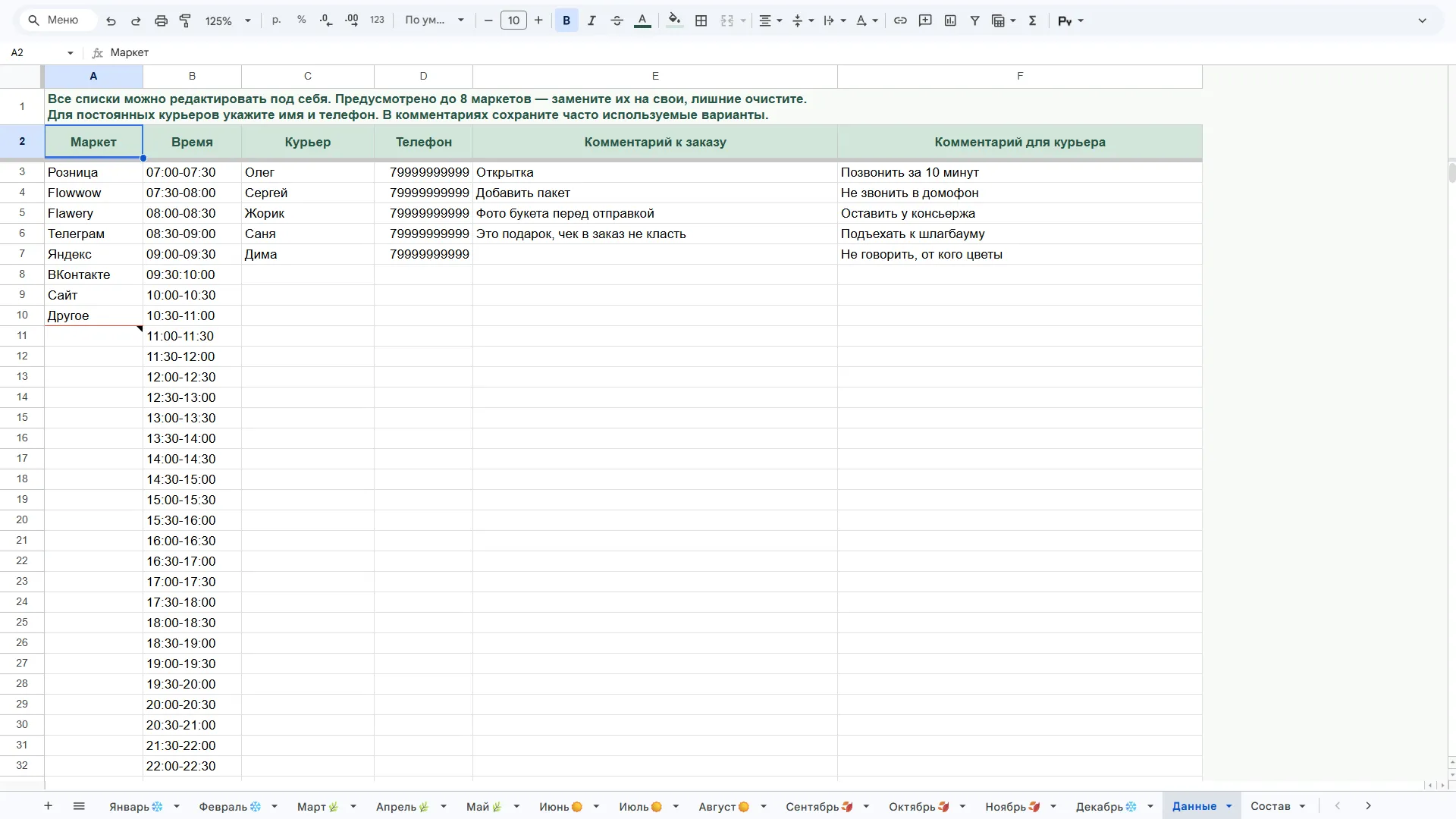Switch to the Состав sheet tab
The image size is (1456, 819).
tap(1270, 806)
